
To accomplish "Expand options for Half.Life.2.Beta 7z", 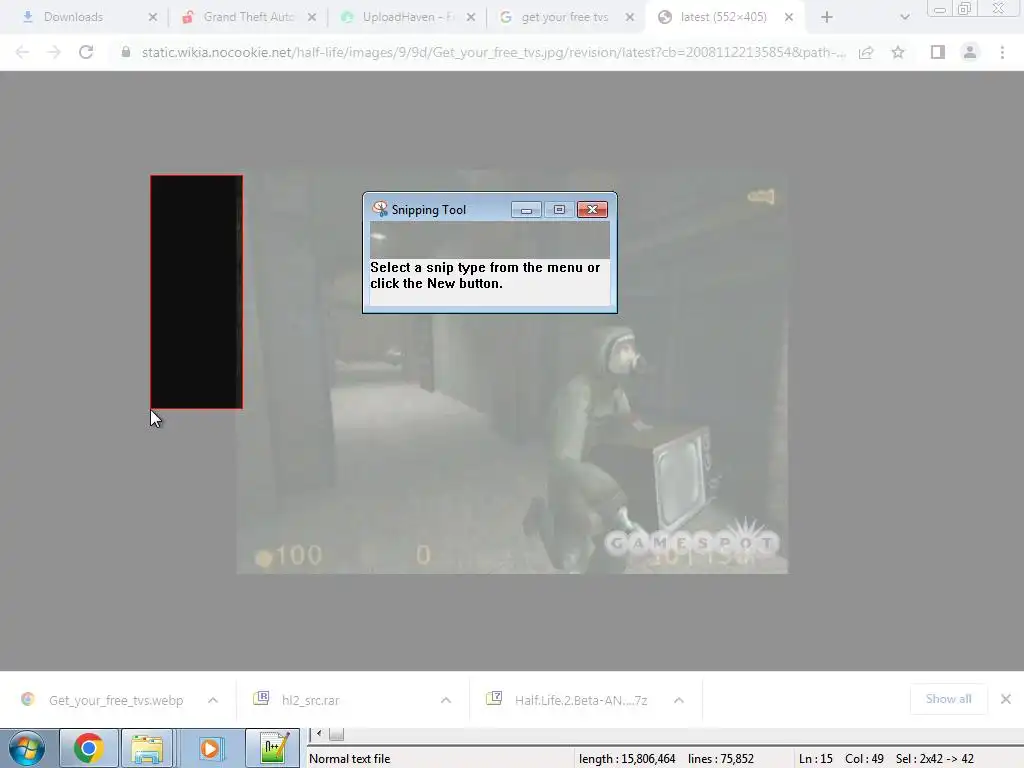I will (679, 700).
